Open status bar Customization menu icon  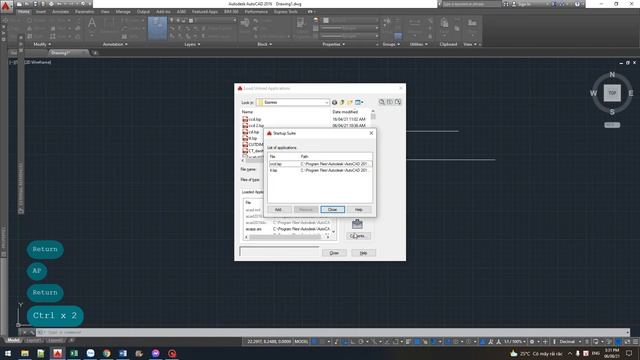coord(635,342)
